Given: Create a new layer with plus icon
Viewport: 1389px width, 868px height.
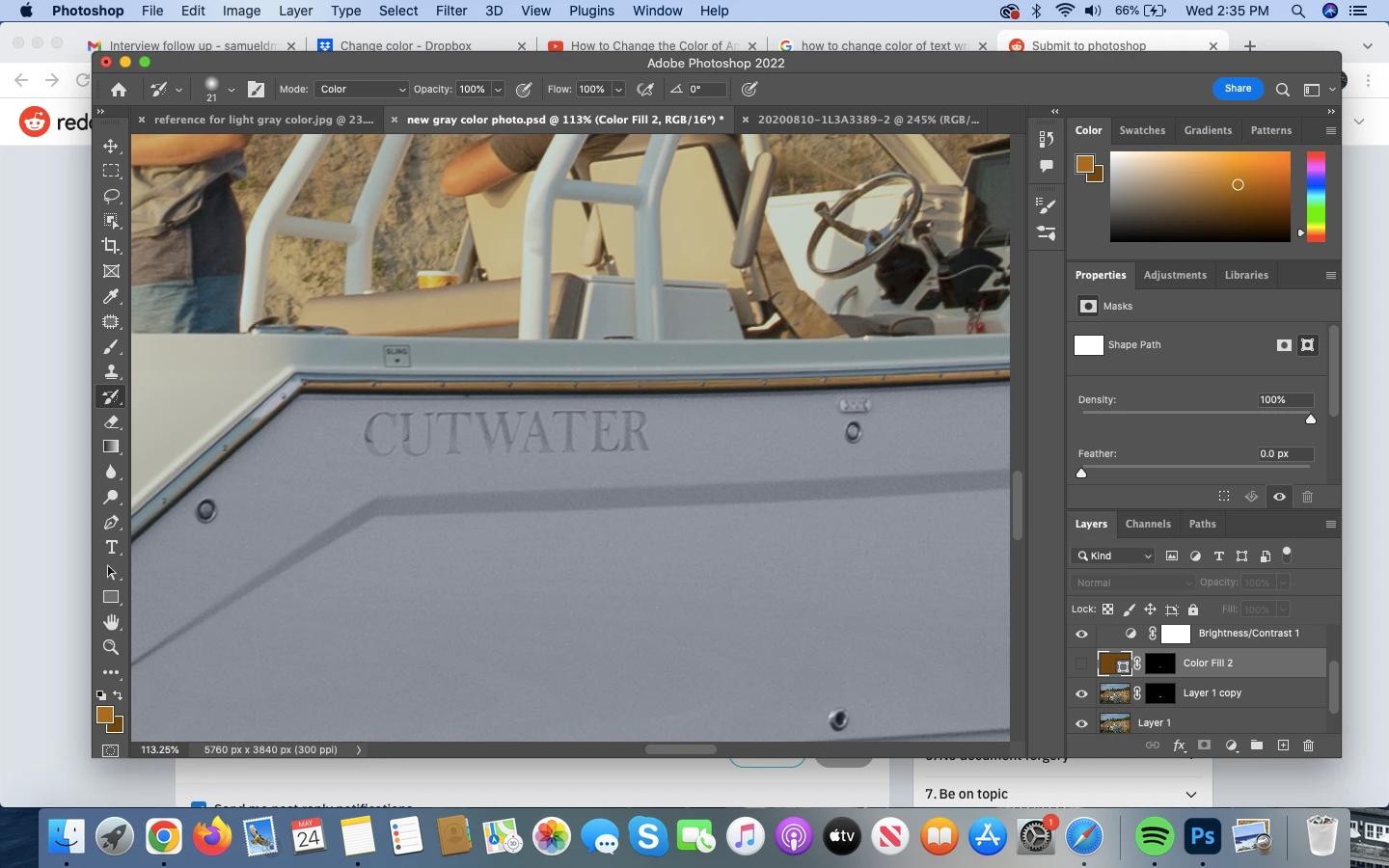Looking at the screenshot, I should [x=1283, y=746].
